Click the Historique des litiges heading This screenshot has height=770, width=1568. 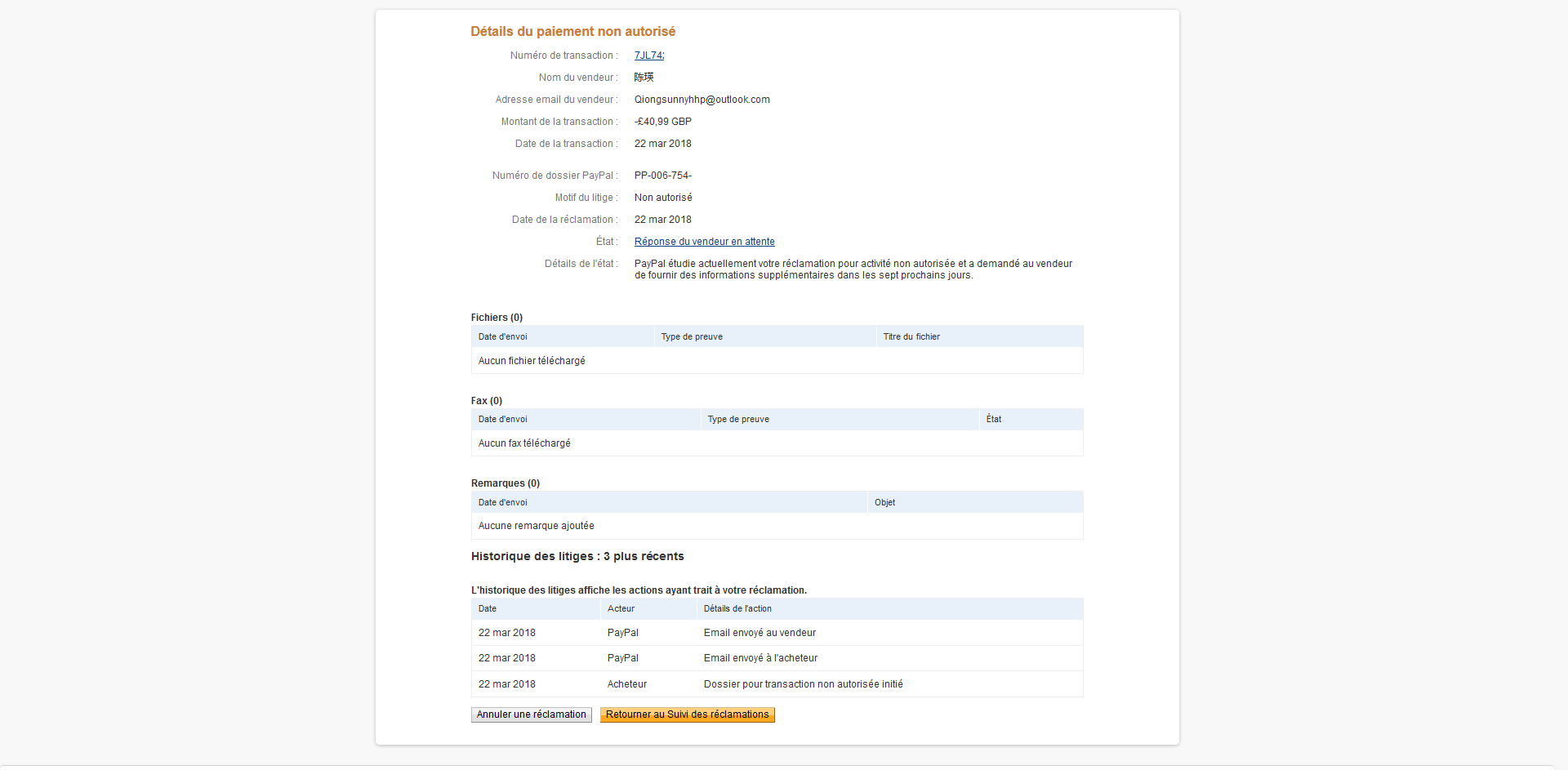577,557
